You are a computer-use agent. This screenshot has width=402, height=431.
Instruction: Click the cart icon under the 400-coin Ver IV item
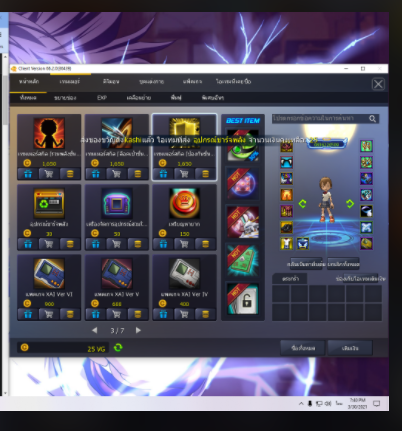click(184, 314)
